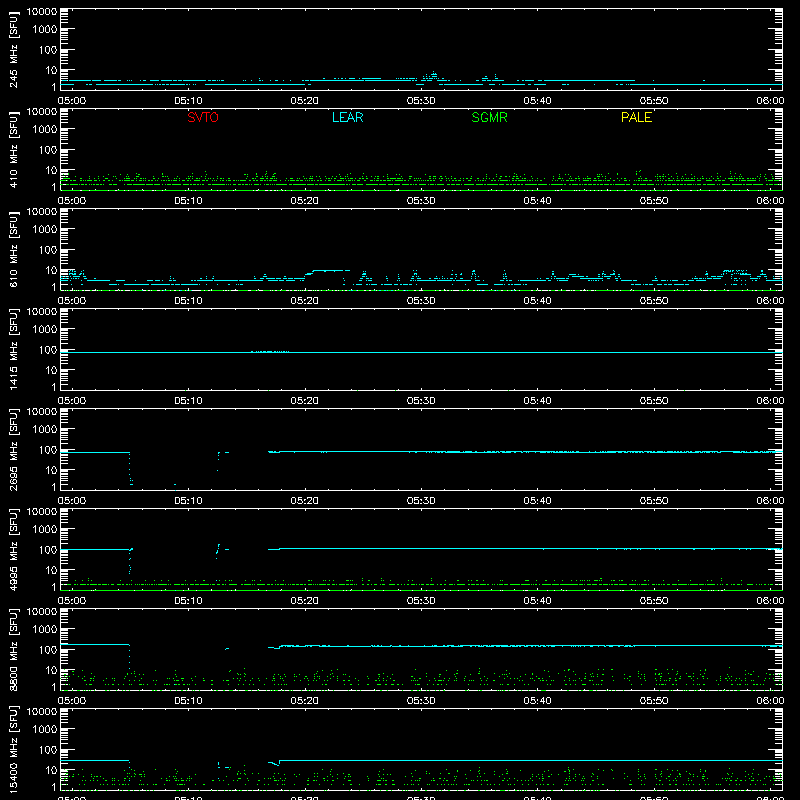Click the 1000 tick value on 410 MHz axis

pos(45,130)
